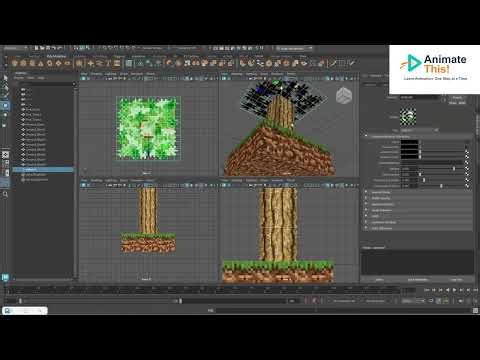Click the magnifier search icon in toolbox
The height and width of the screenshot is (360, 480).
(5, 194)
